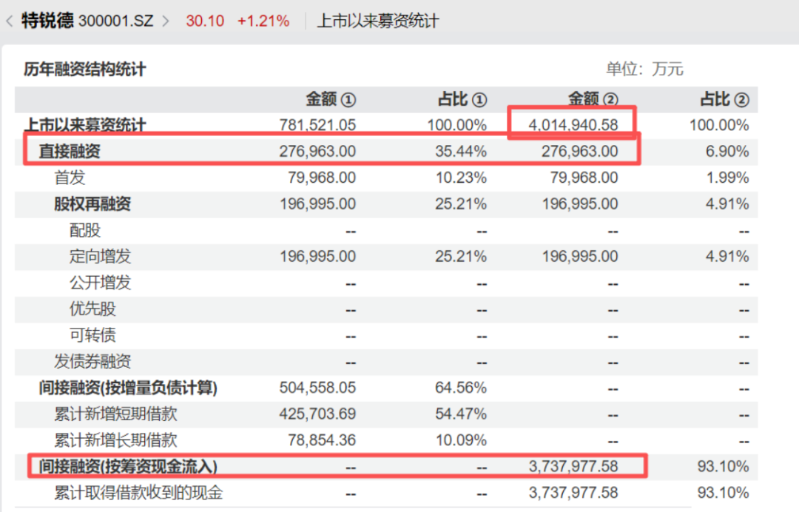Viewport: 799px width, 512px height.
Task: Click the 3,737,977.58 value in 累计取得借款收到的现金 row
Action: [x=575, y=492]
